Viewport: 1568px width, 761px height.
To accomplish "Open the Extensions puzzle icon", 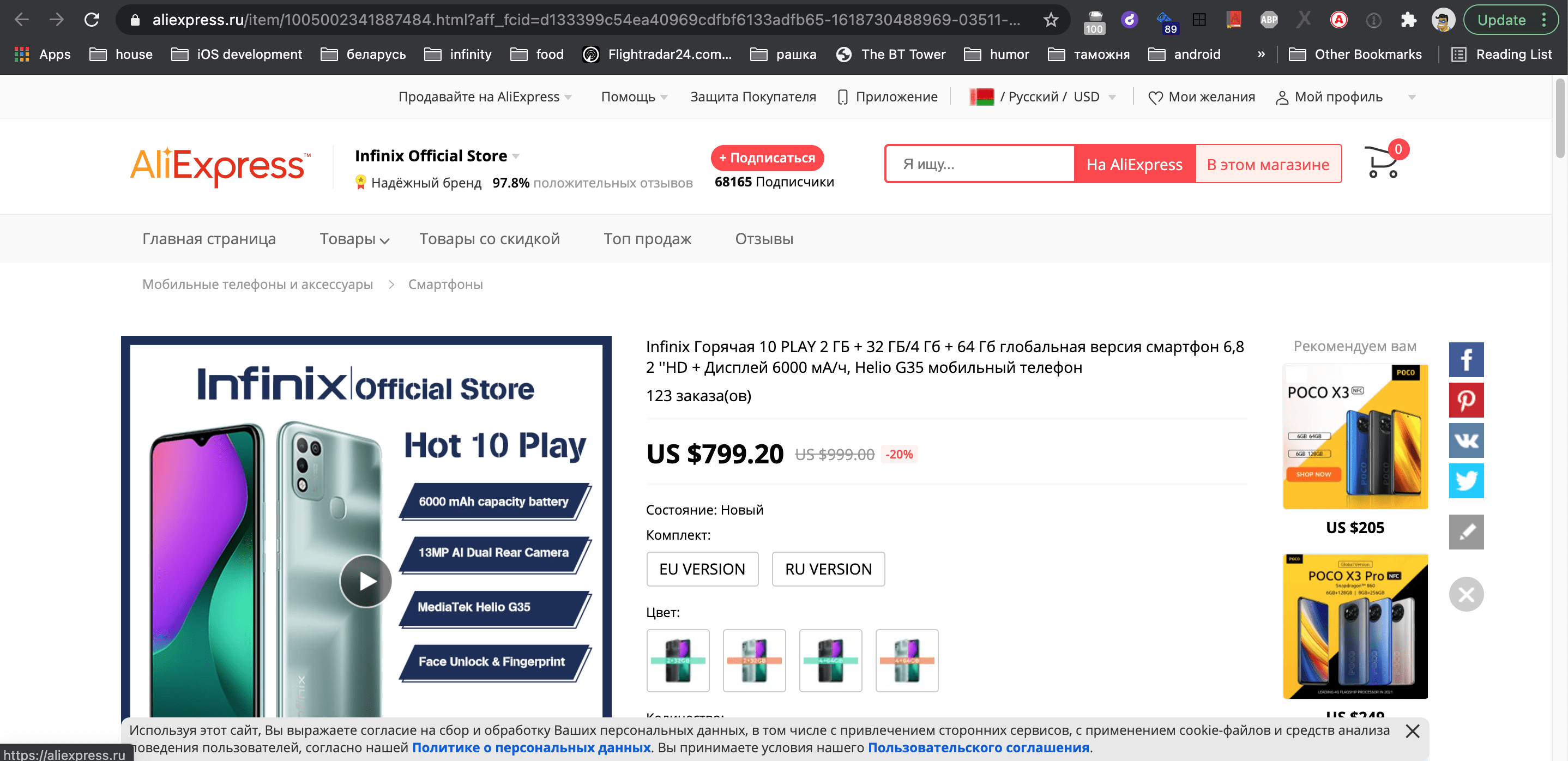I will click(x=1408, y=20).
